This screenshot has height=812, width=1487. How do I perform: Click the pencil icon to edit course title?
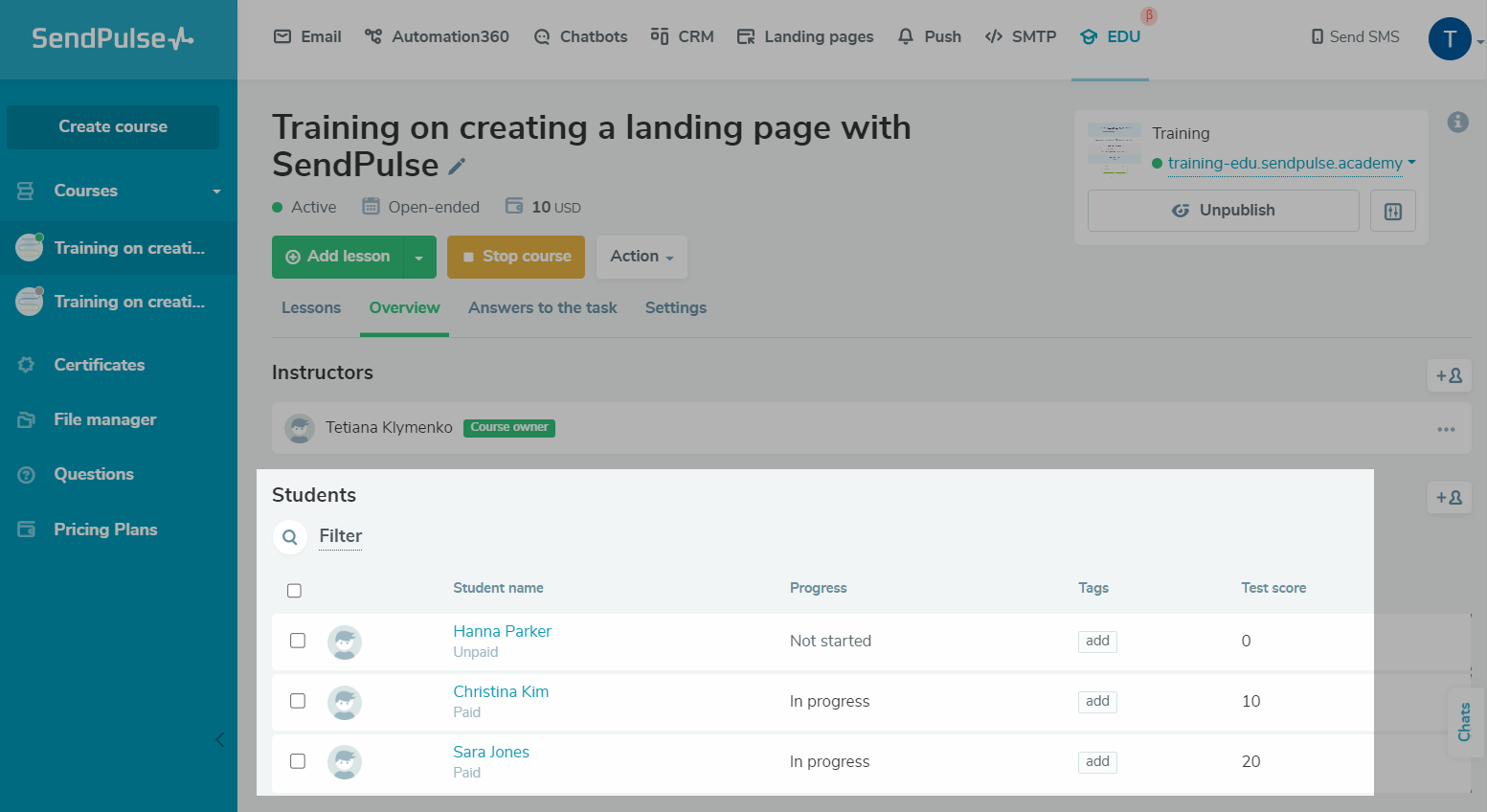coord(457,167)
